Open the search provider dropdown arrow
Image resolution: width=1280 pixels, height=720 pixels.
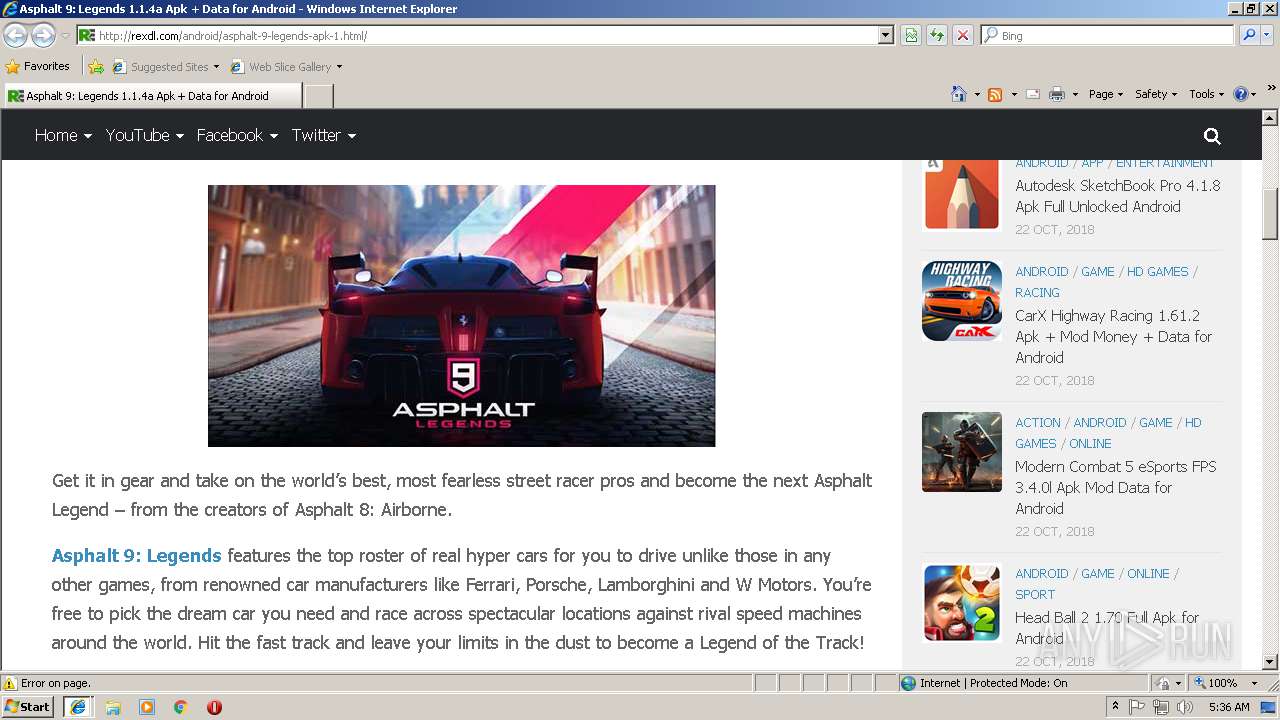pos(1267,35)
